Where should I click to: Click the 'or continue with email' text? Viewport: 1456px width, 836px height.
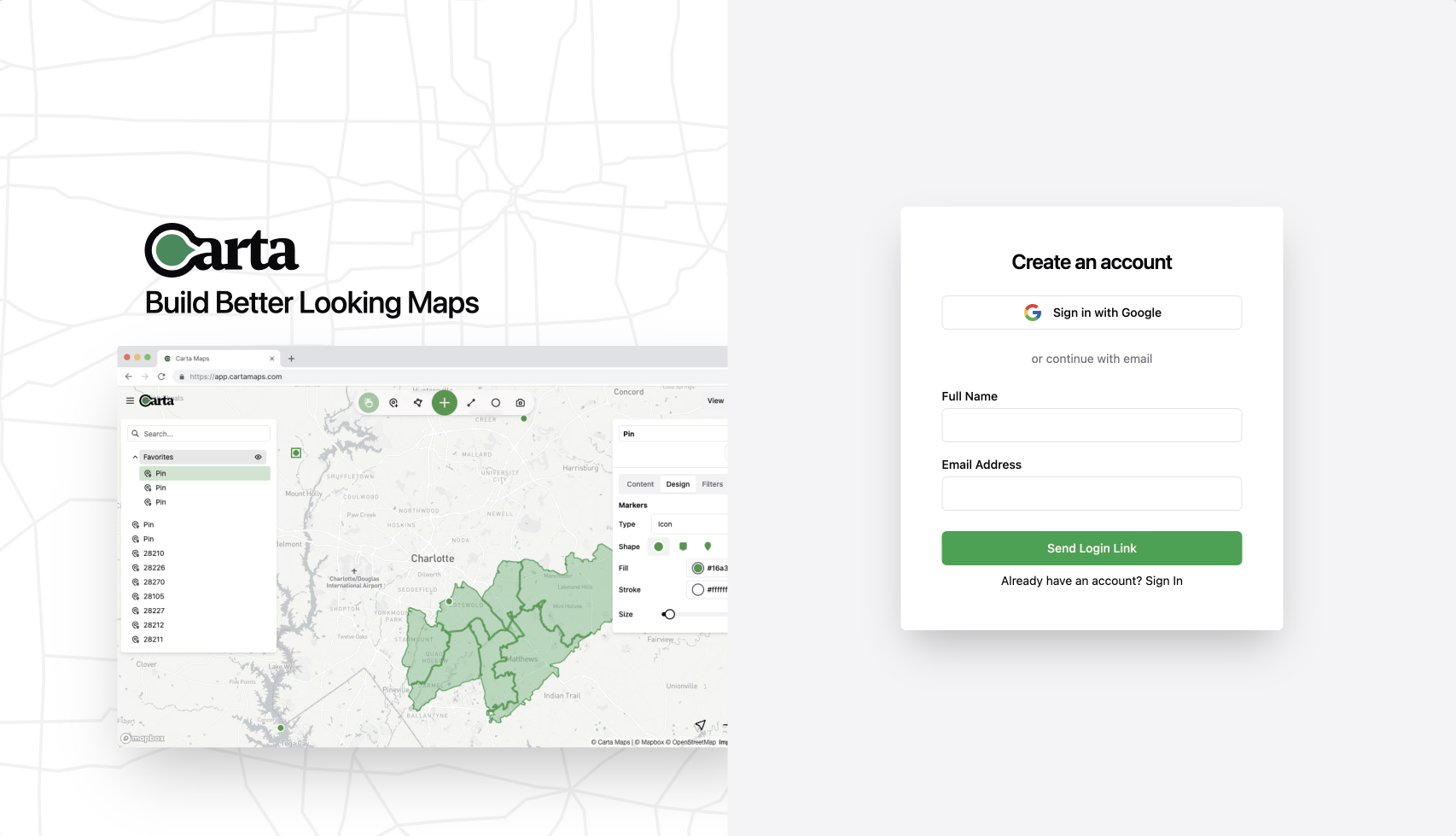click(1092, 359)
